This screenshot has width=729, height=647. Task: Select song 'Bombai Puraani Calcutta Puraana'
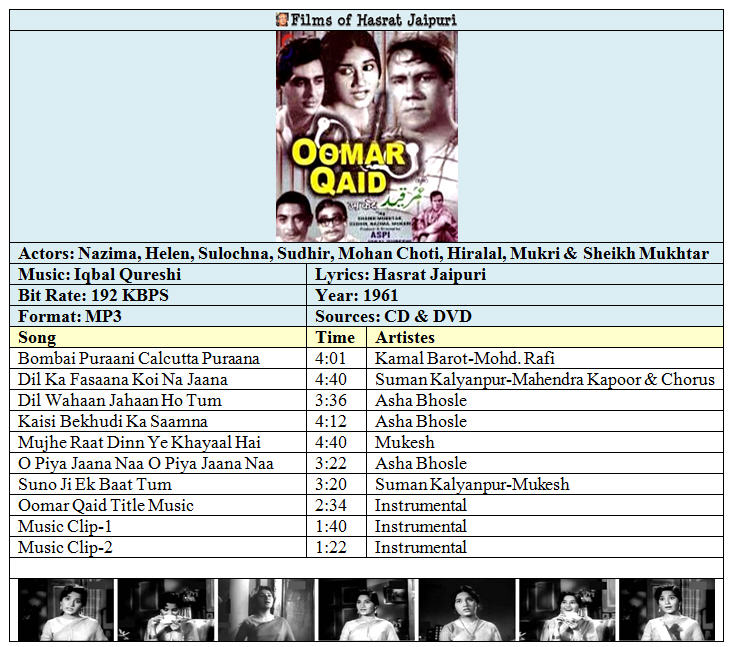pos(139,358)
